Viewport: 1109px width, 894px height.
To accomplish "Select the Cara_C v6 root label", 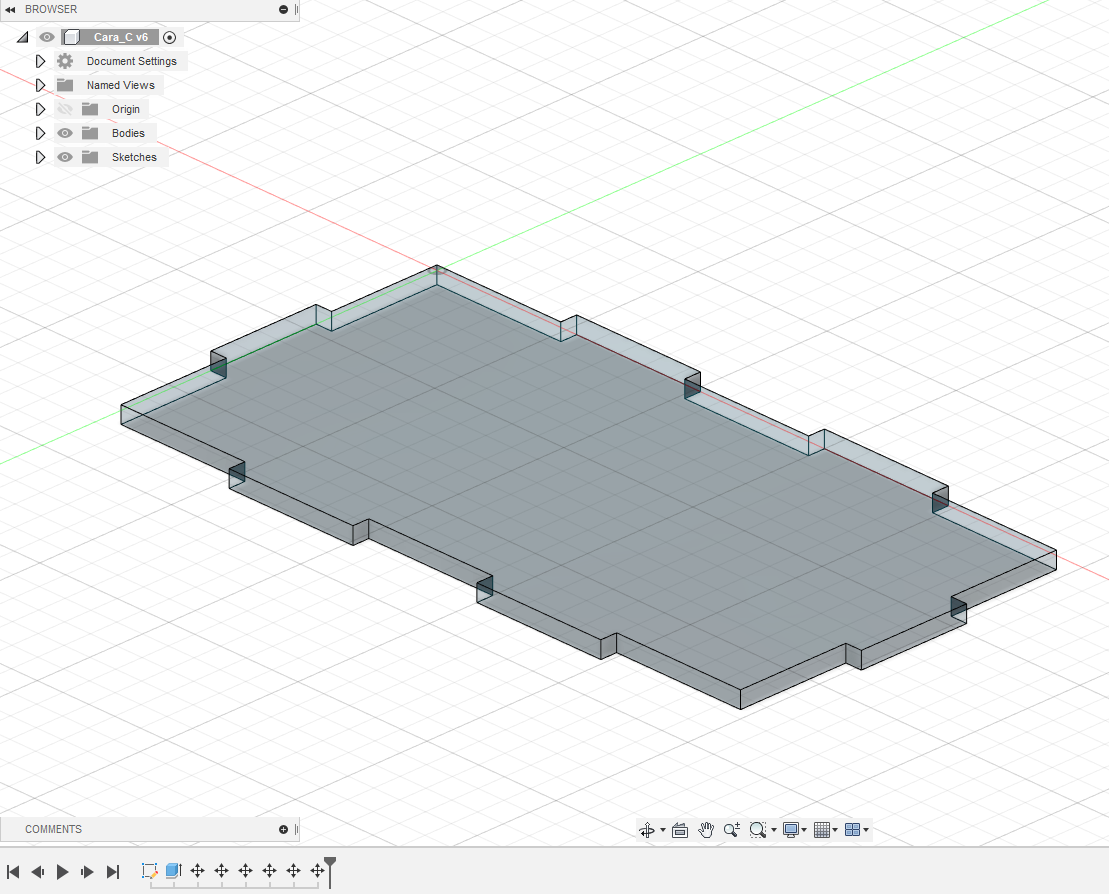I will click(x=120, y=37).
